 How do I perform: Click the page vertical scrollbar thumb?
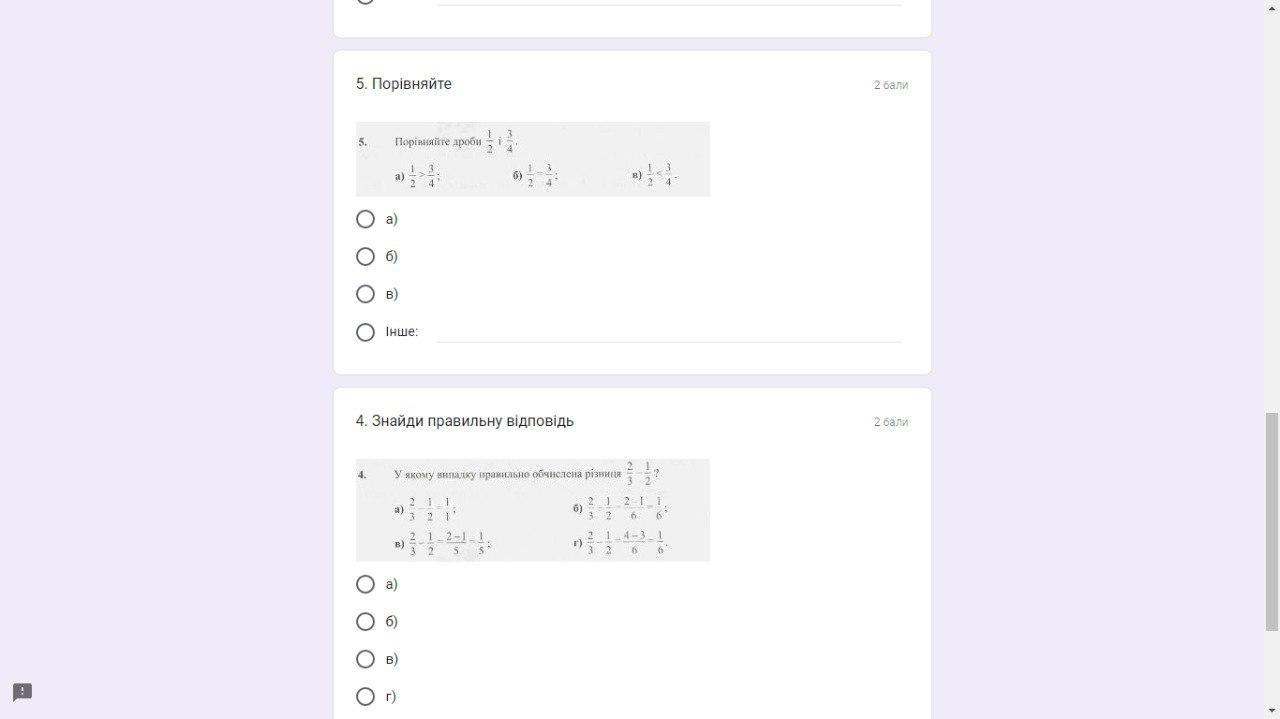1272,522
